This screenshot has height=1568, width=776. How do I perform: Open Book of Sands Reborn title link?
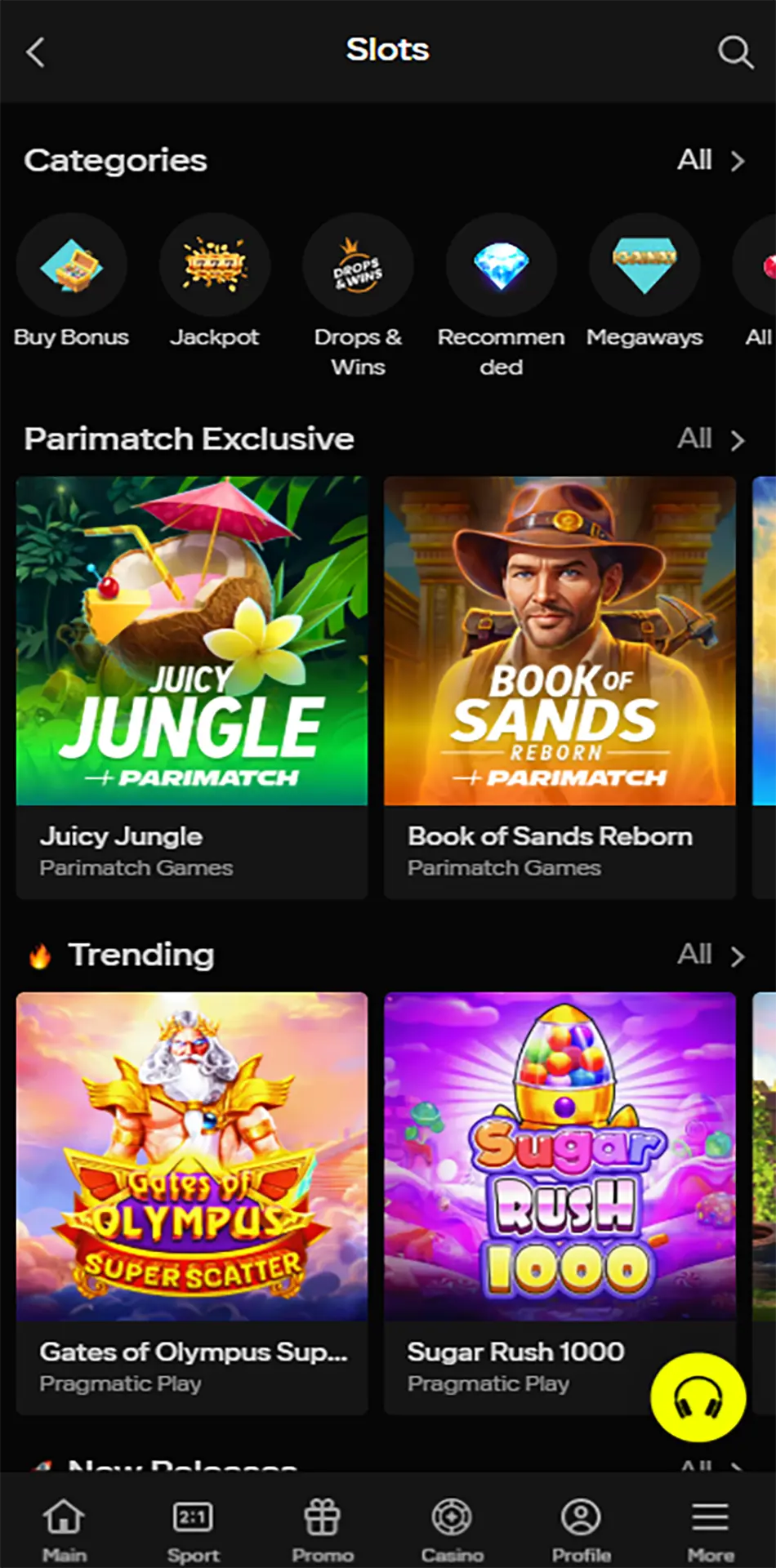(550, 836)
